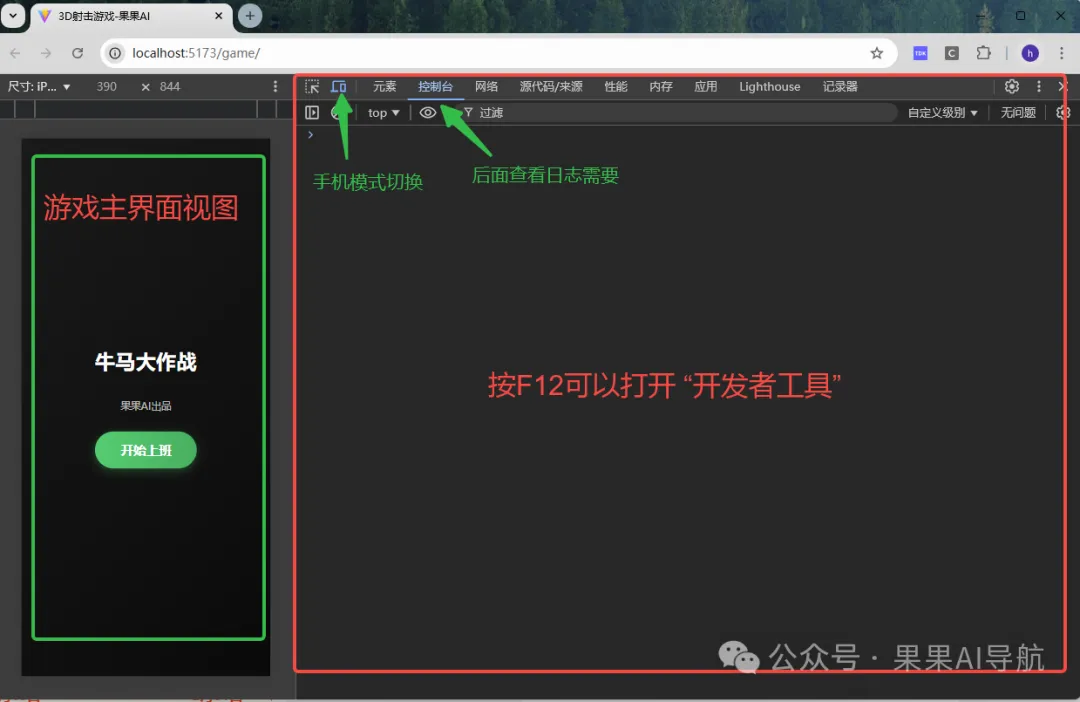Click the 无问题 issues indicator
Screen dimensions: 1080x702
1018,112
